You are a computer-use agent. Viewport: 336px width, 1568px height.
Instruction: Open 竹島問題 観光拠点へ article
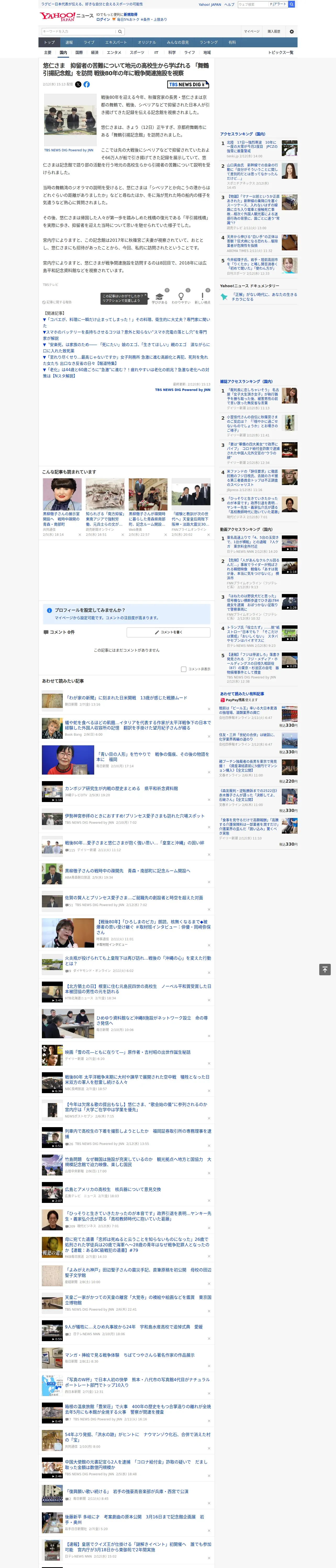point(138,1162)
